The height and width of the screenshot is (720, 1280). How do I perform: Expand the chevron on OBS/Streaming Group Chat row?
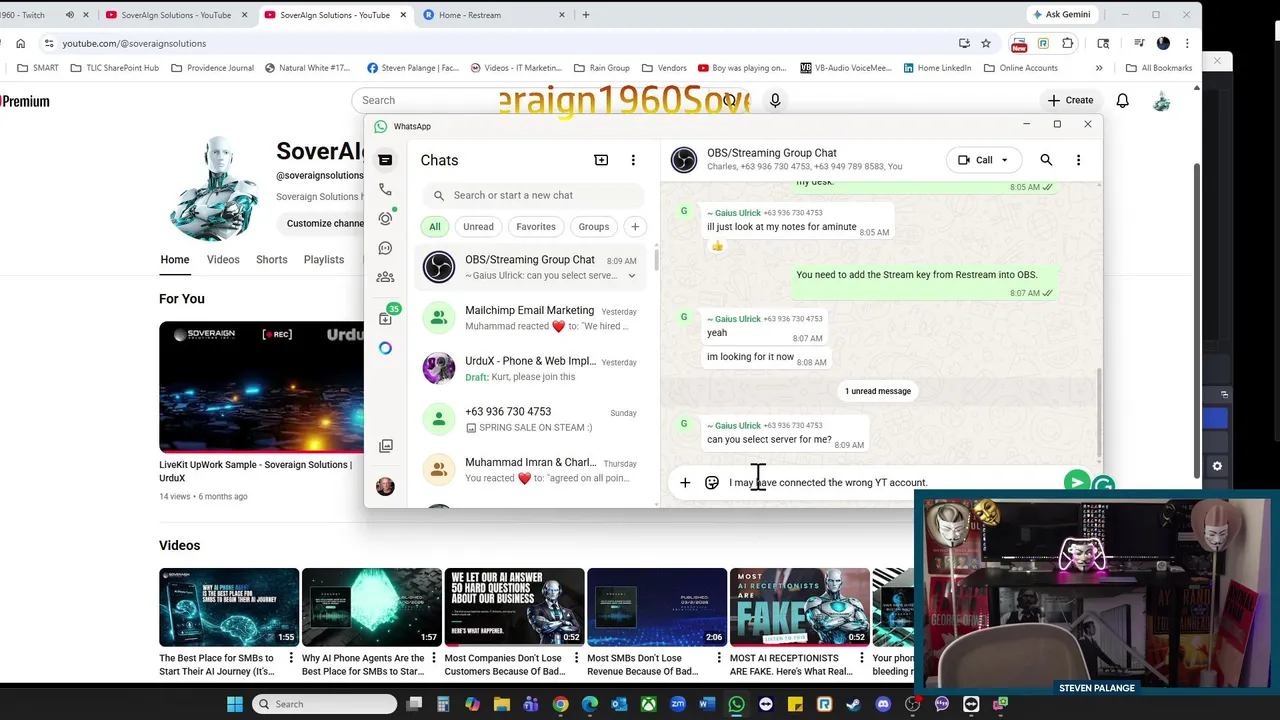[631, 276]
